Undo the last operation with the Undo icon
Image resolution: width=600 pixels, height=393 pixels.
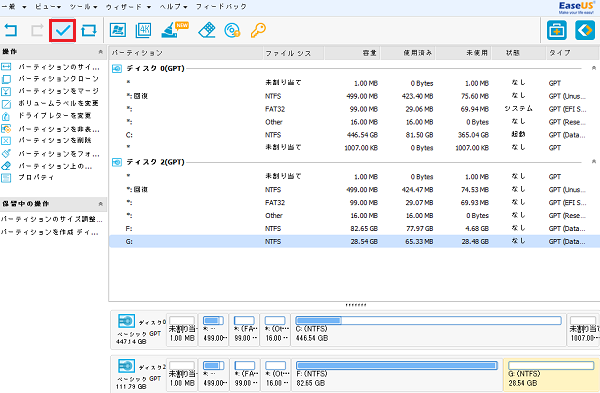(11, 30)
